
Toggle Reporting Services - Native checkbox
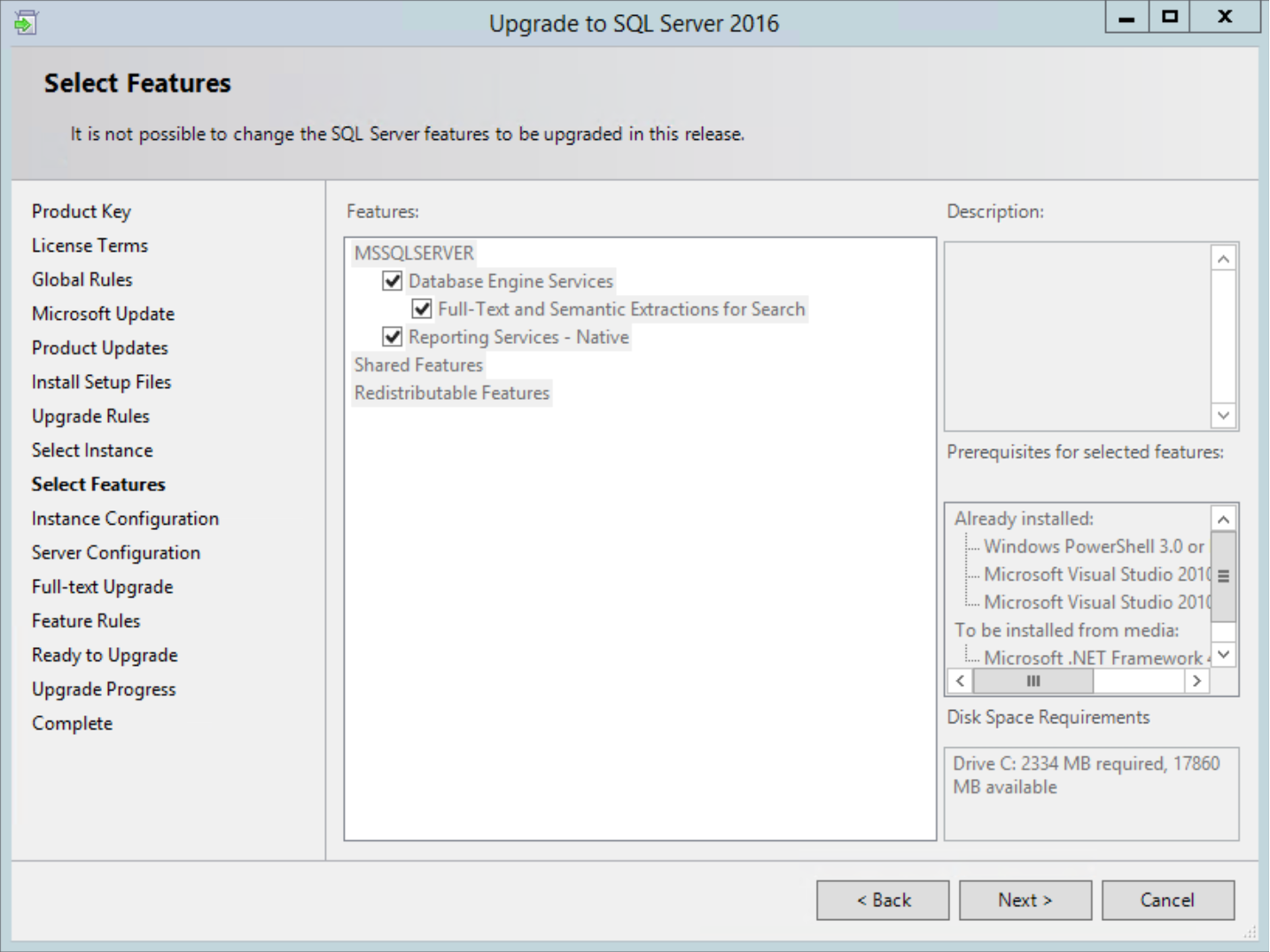[x=392, y=337]
